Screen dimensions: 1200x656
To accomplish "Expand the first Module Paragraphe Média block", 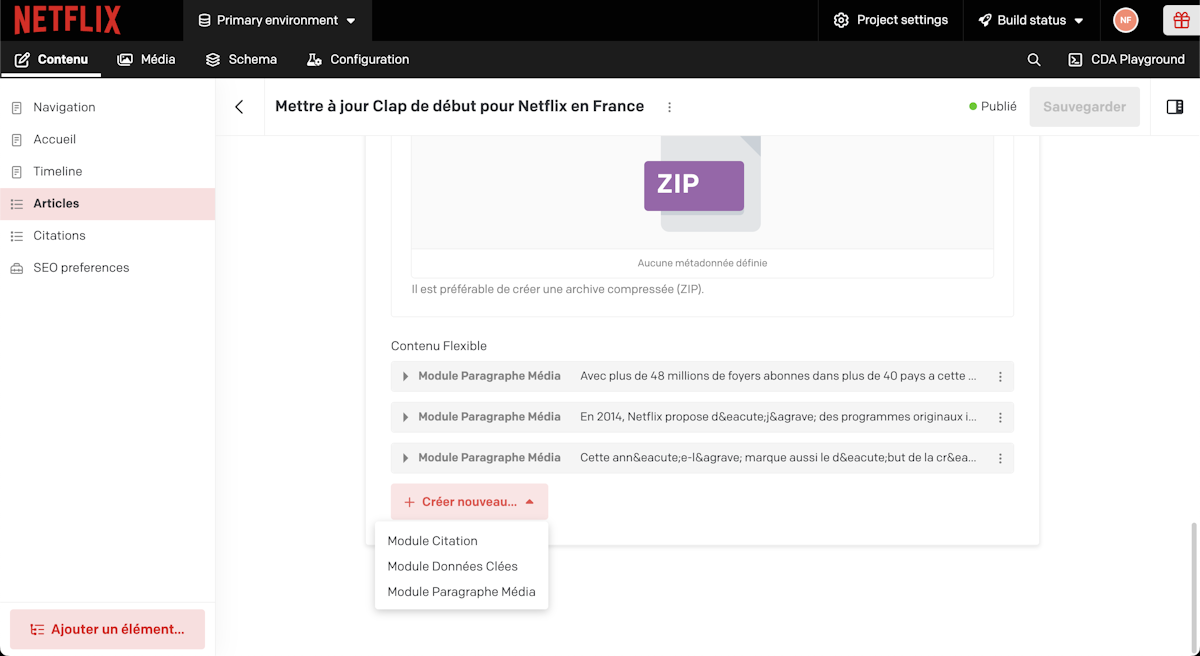I will 405,377.
